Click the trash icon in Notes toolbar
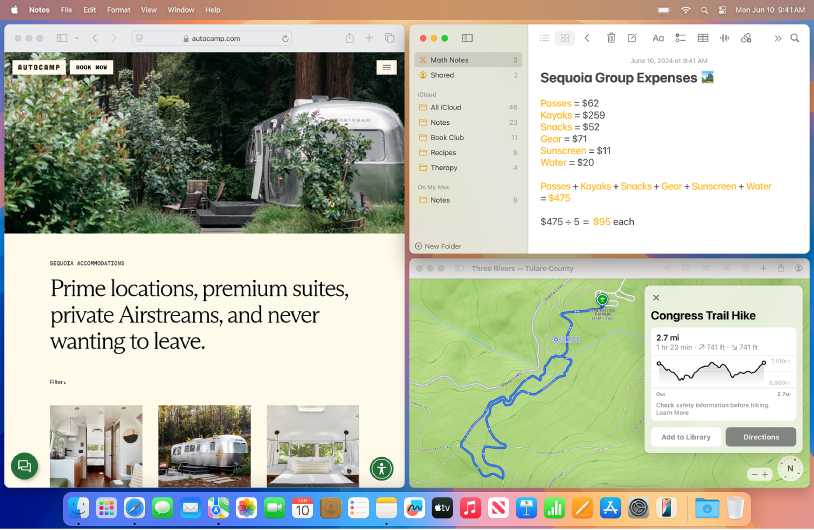The width and height of the screenshot is (814, 530). click(x=611, y=38)
